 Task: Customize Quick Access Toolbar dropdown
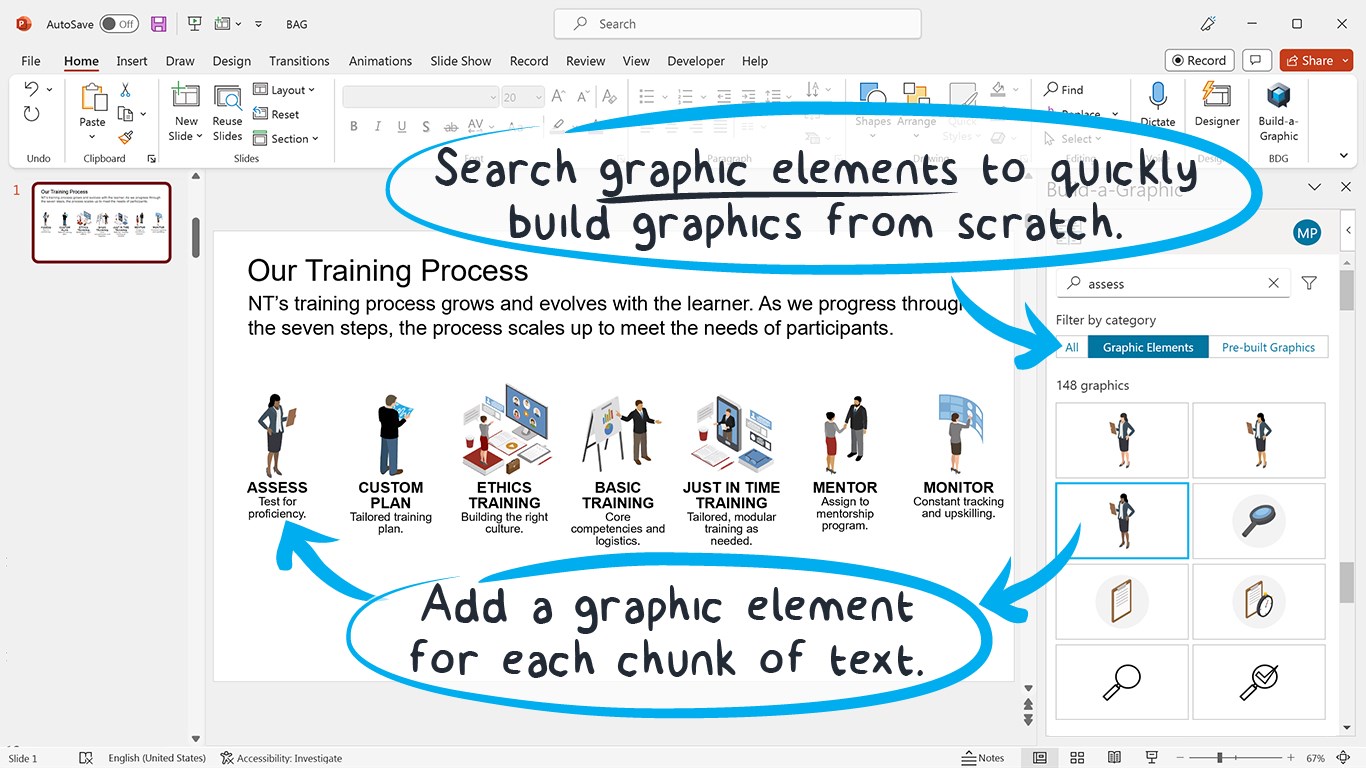259,24
